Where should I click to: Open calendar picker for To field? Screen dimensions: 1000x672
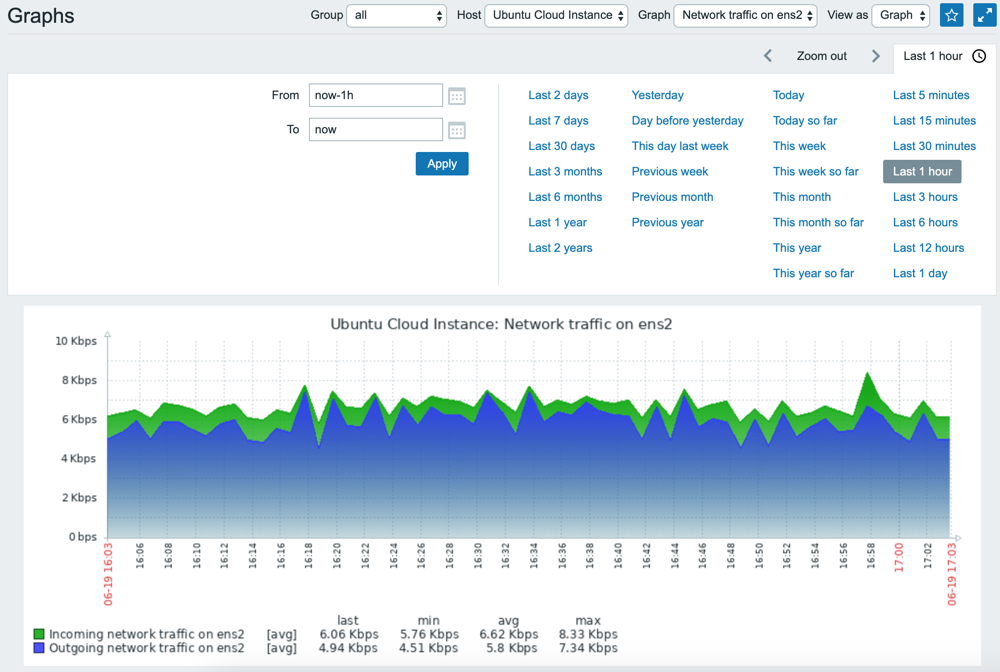point(457,130)
